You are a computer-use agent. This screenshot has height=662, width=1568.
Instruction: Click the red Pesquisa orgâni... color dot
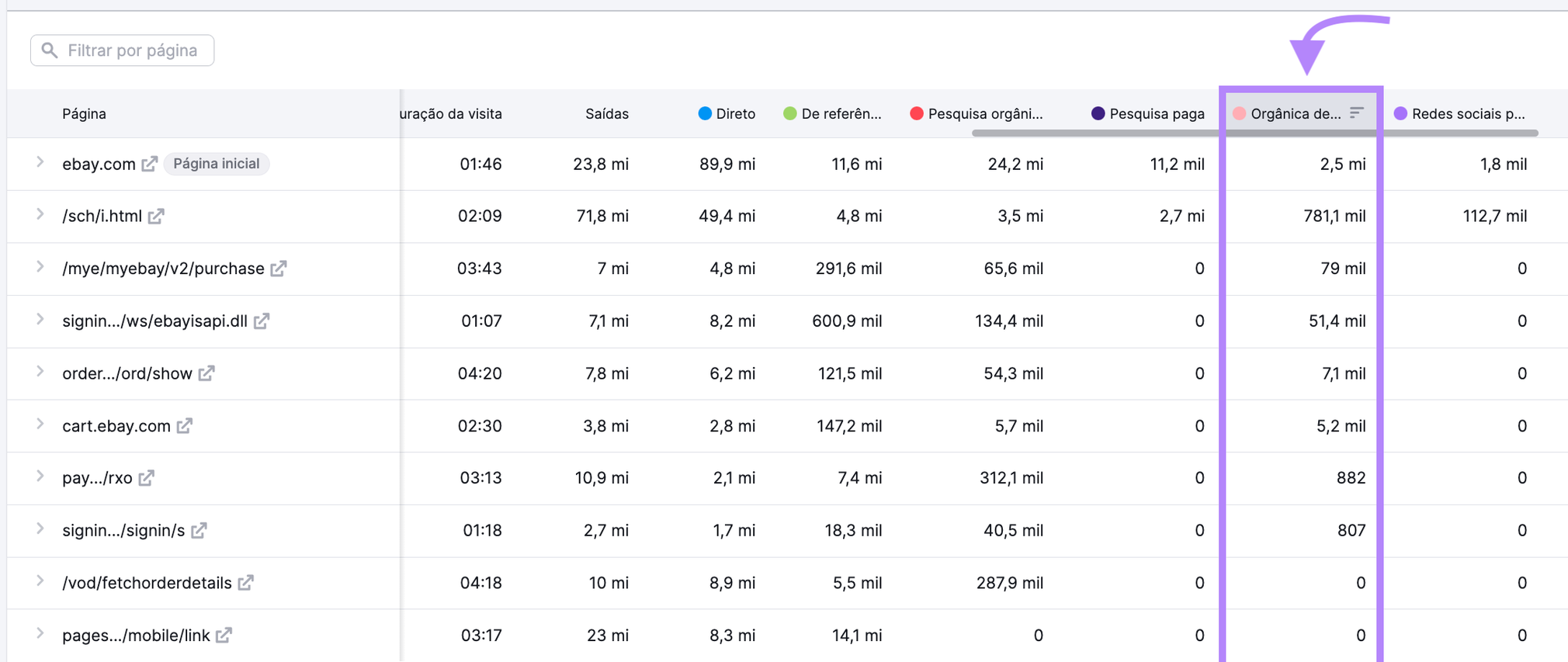[917, 113]
